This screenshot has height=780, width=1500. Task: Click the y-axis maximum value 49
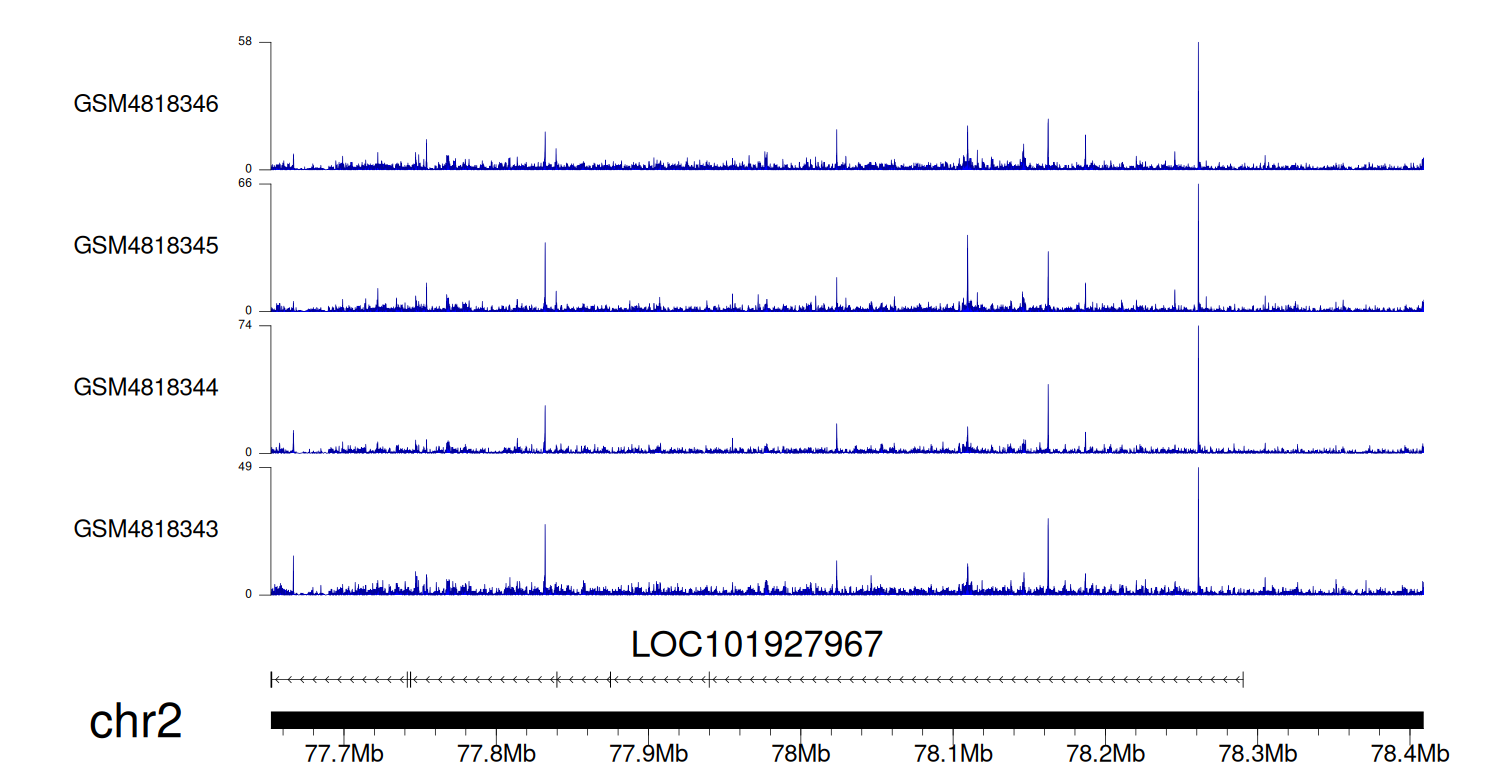tap(244, 467)
